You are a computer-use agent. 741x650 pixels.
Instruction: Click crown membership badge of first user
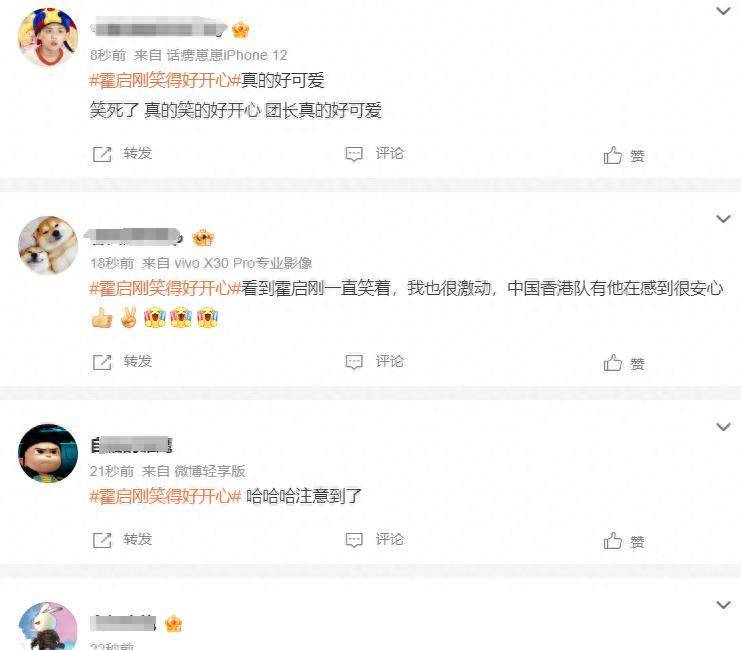point(241,30)
